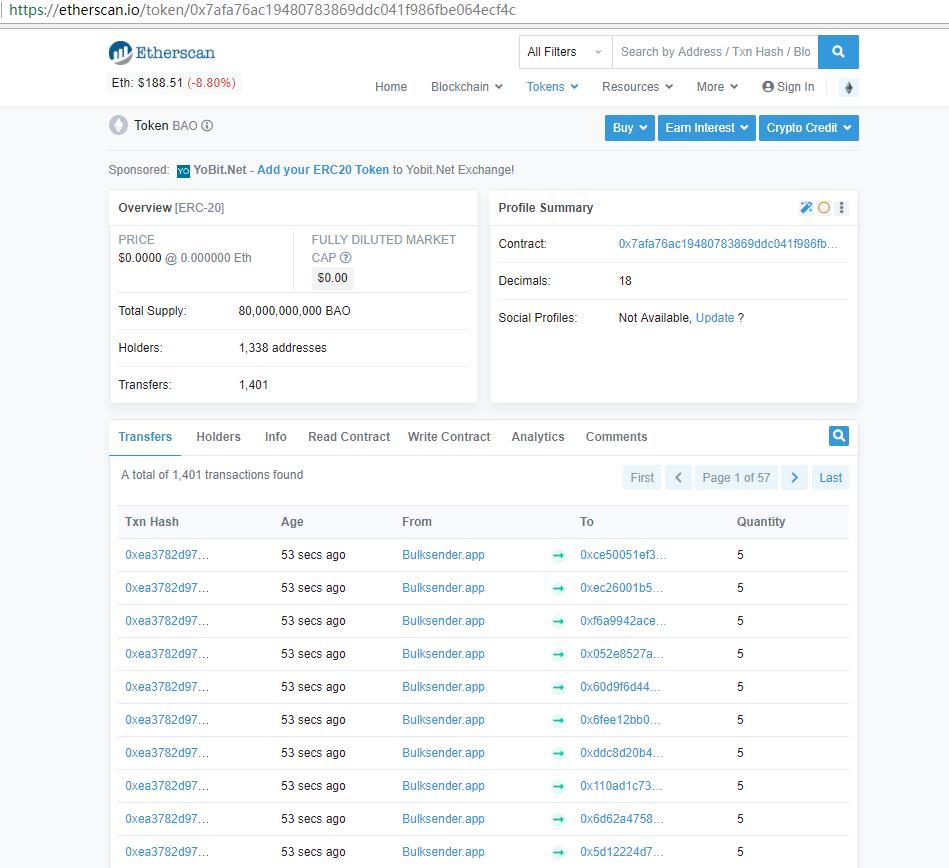Open the three-dot menu in Profile Summary
949x868 pixels.
[x=841, y=208]
